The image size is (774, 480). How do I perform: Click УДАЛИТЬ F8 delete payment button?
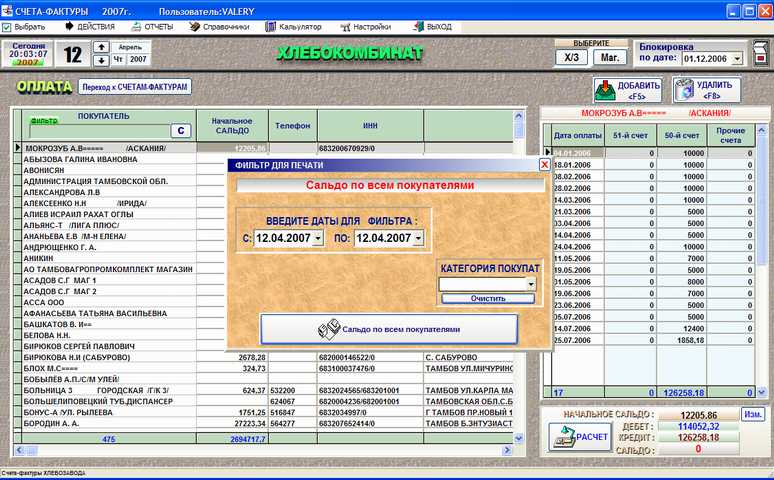(706, 90)
